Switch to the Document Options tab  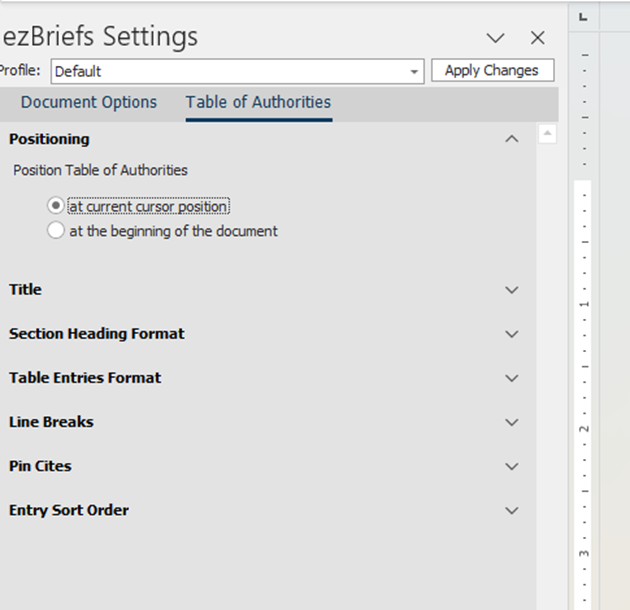[x=89, y=102]
